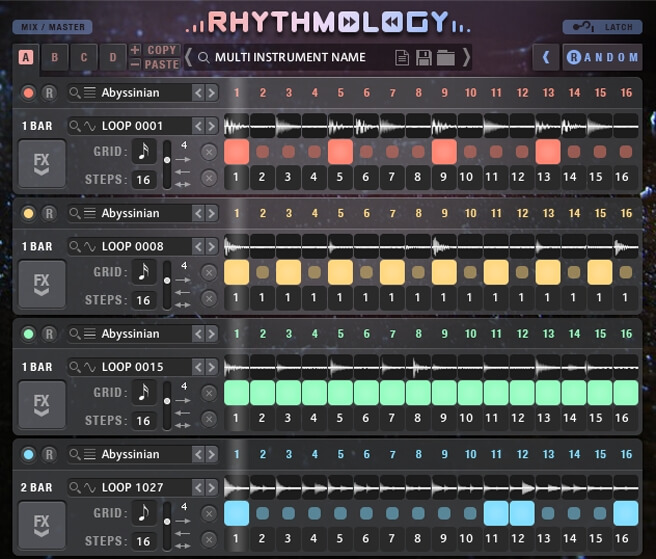656x559 pixels.
Task: Select step 12 header on green track
Action: pos(522,334)
